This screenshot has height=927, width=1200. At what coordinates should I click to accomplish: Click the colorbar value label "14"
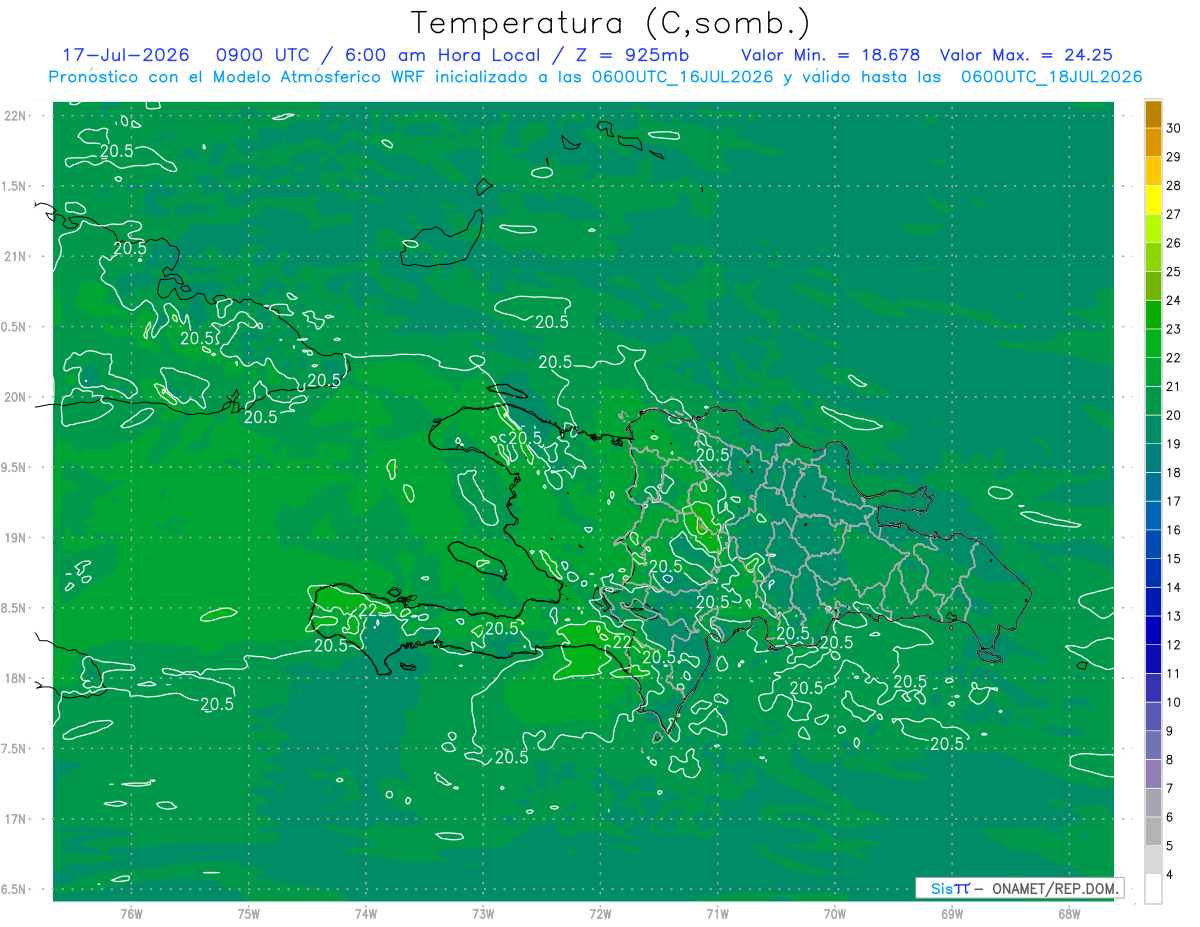1173,587
